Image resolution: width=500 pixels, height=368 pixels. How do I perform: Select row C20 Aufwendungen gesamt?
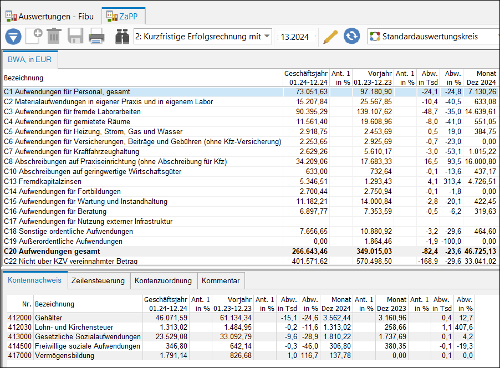click(x=250, y=251)
